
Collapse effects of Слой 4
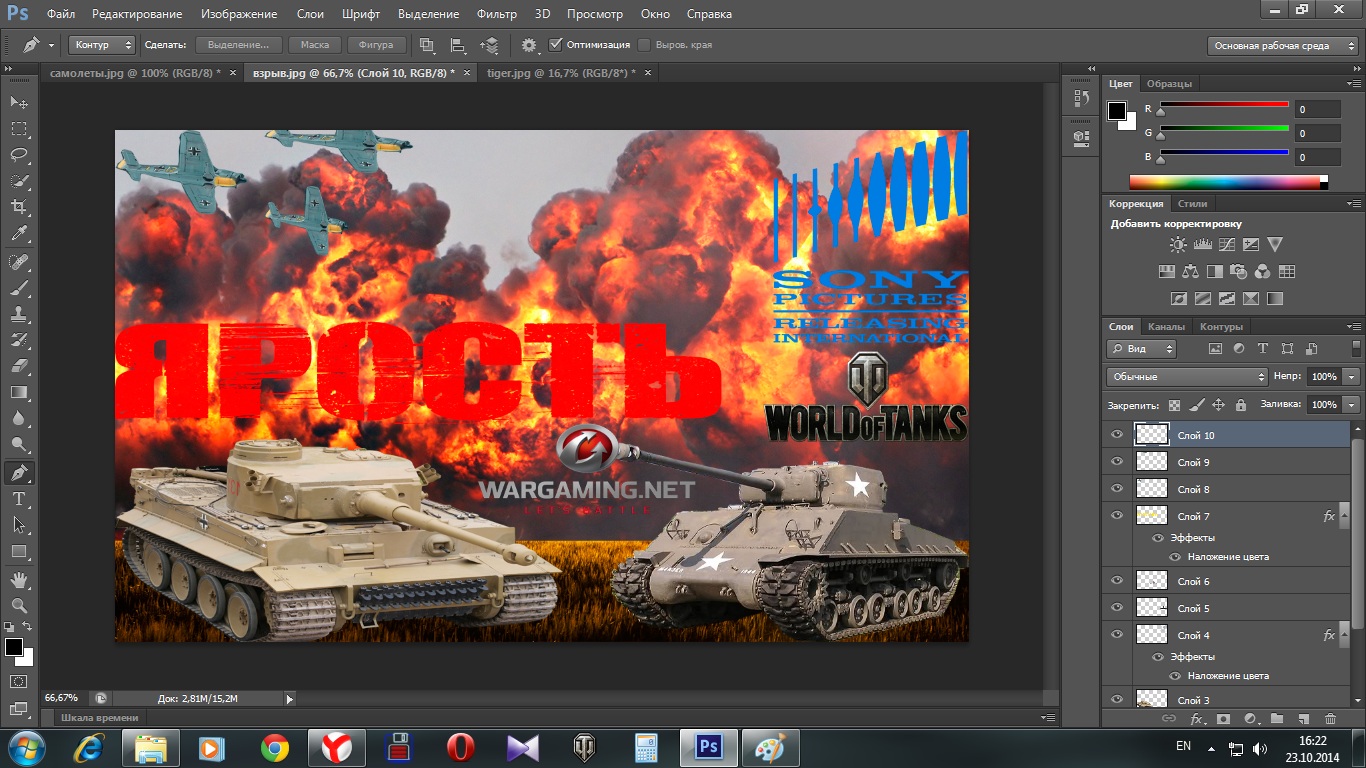[1344, 636]
